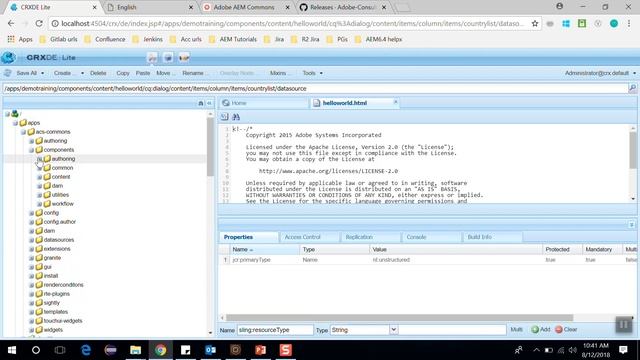This screenshot has height=360, width=640.
Task: Open Edge browser from taskbar
Action: 86,350
